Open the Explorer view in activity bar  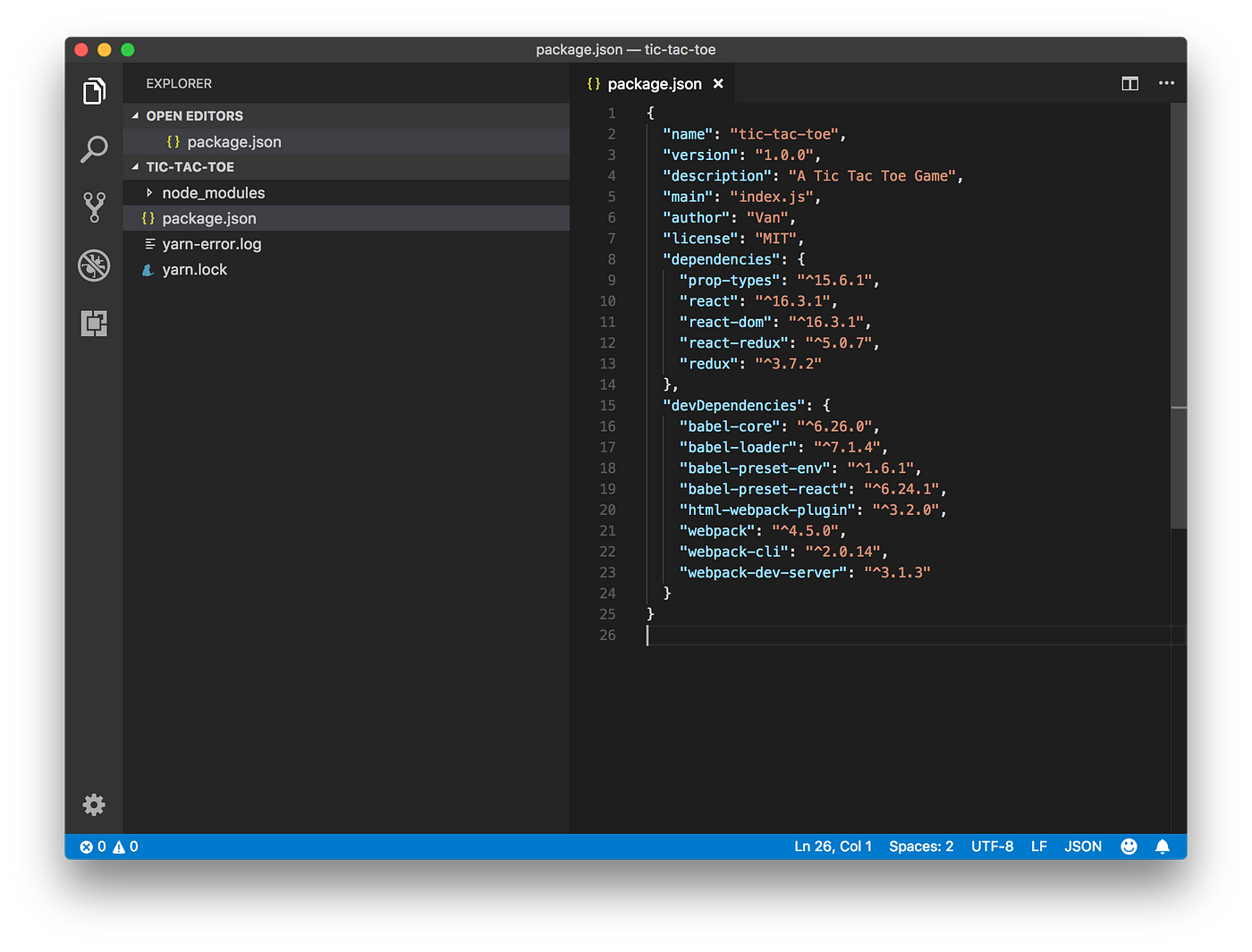[94, 90]
